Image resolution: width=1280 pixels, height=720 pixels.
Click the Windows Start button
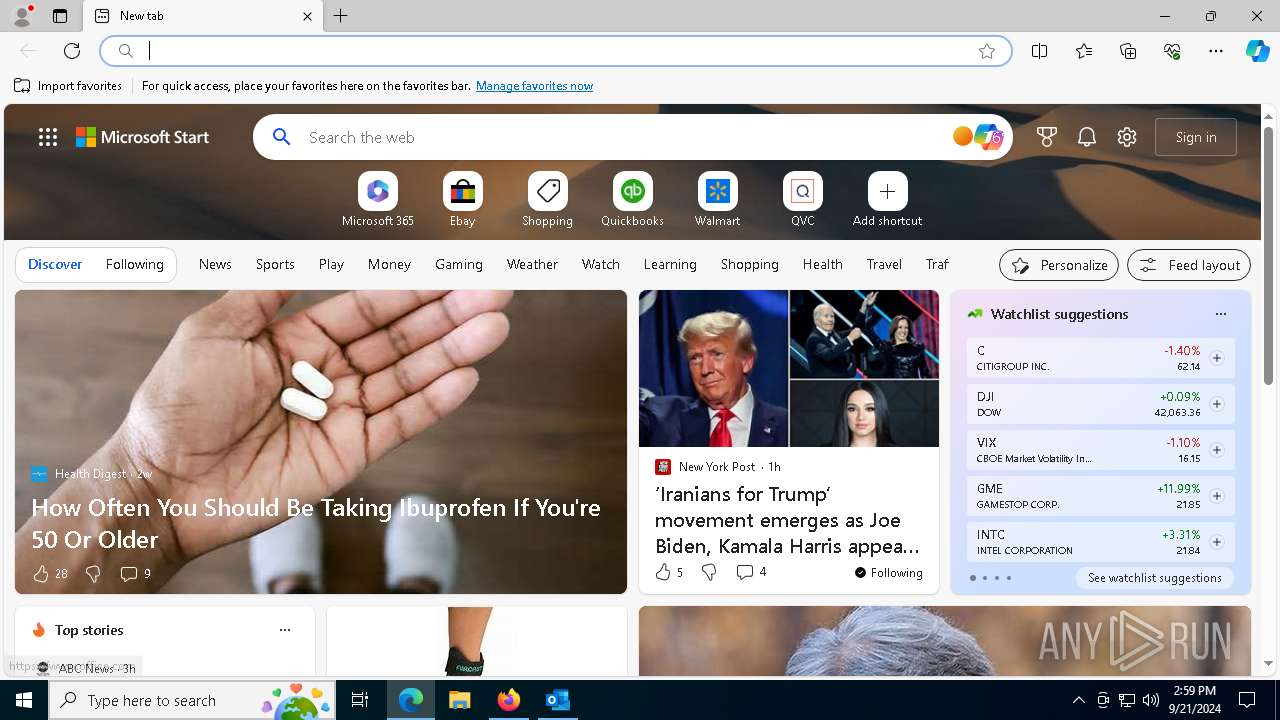click(x=24, y=700)
